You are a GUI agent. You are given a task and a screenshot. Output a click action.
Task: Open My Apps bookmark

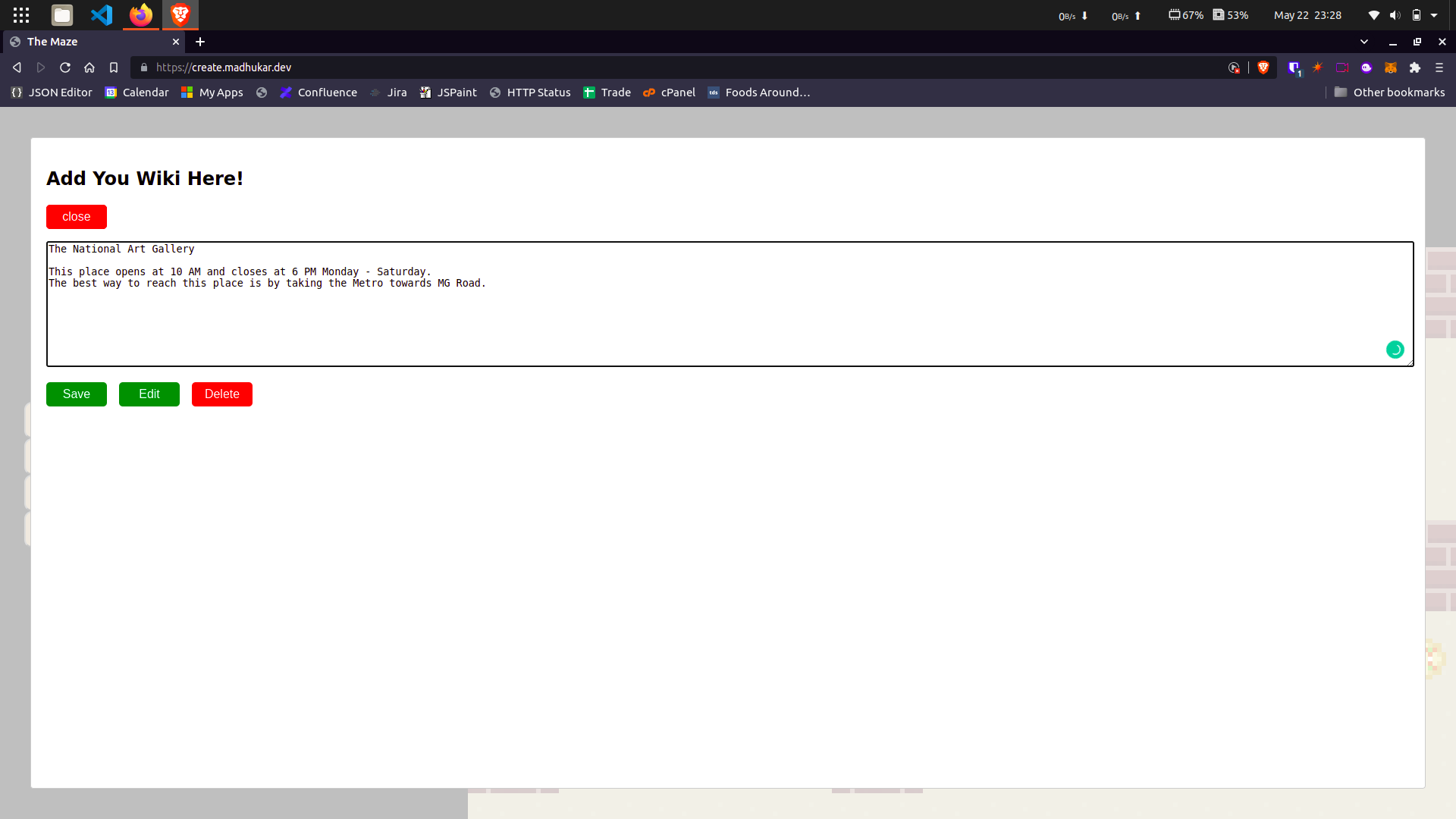[212, 93]
